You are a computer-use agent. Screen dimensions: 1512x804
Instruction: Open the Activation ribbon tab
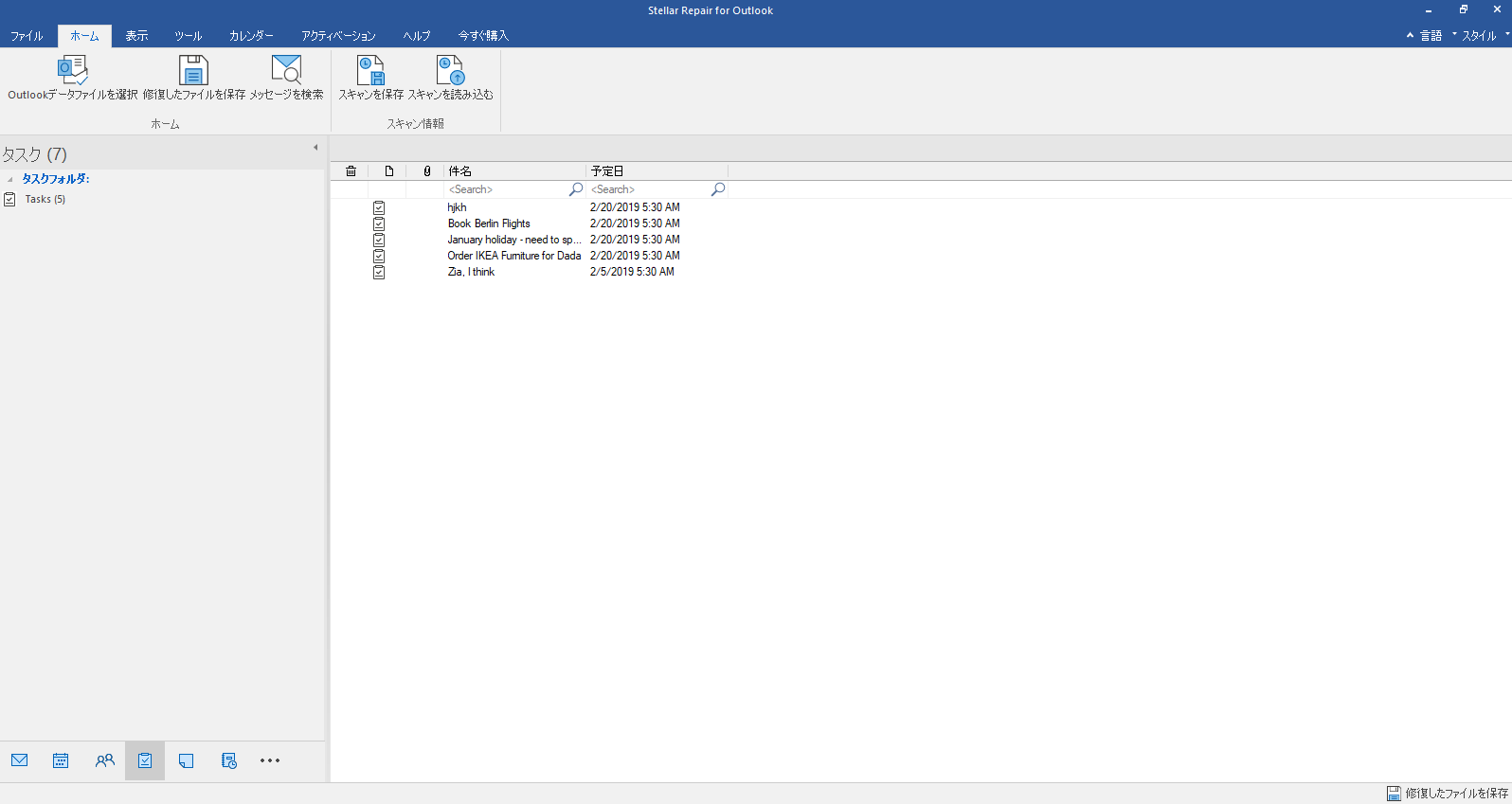[338, 36]
